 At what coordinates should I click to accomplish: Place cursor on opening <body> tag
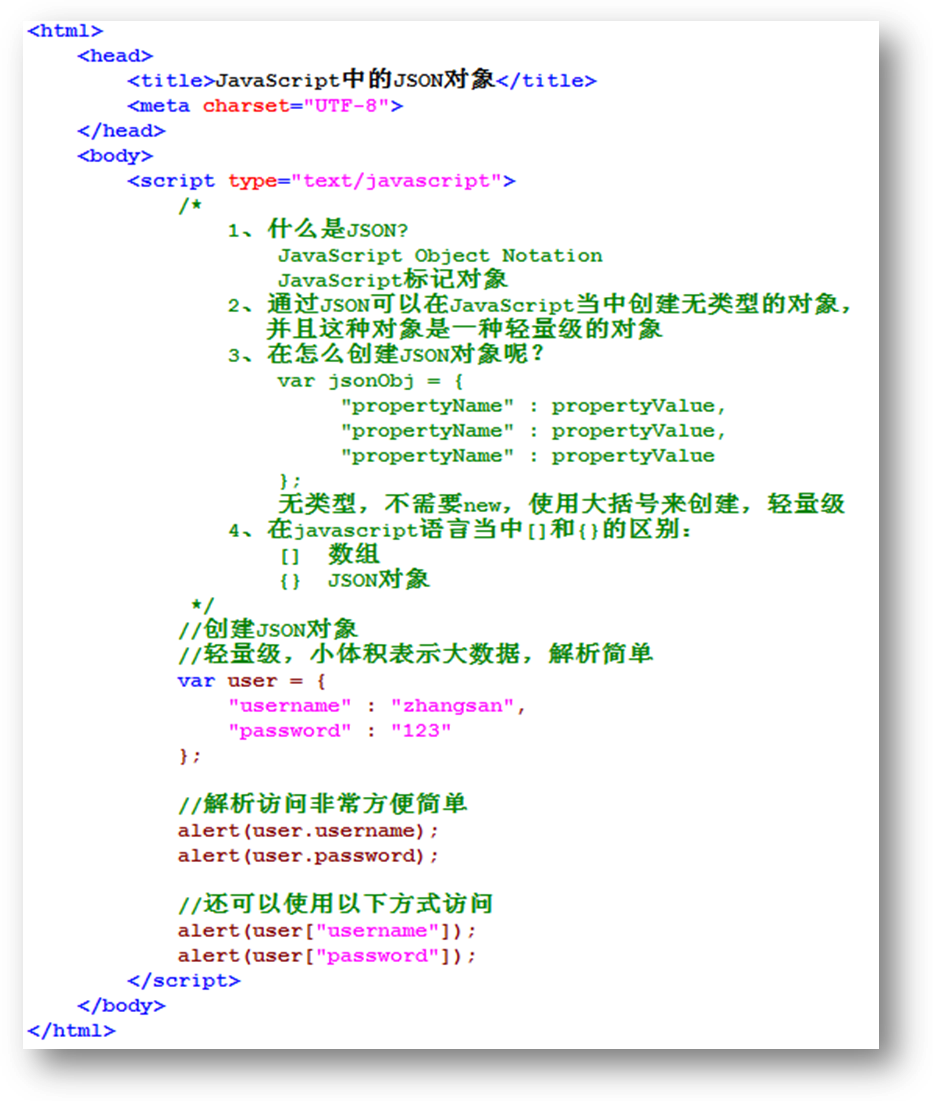(115, 156)
